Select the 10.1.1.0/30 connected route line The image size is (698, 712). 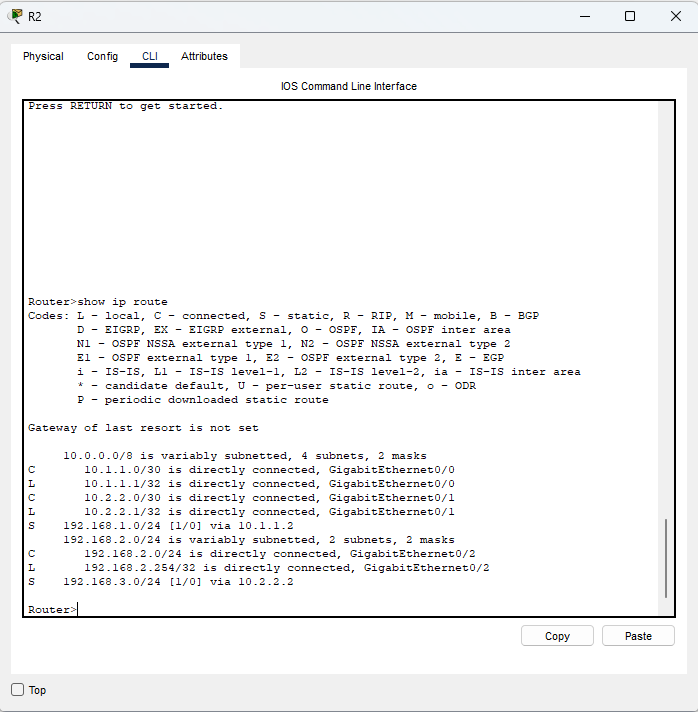[241, 470]
